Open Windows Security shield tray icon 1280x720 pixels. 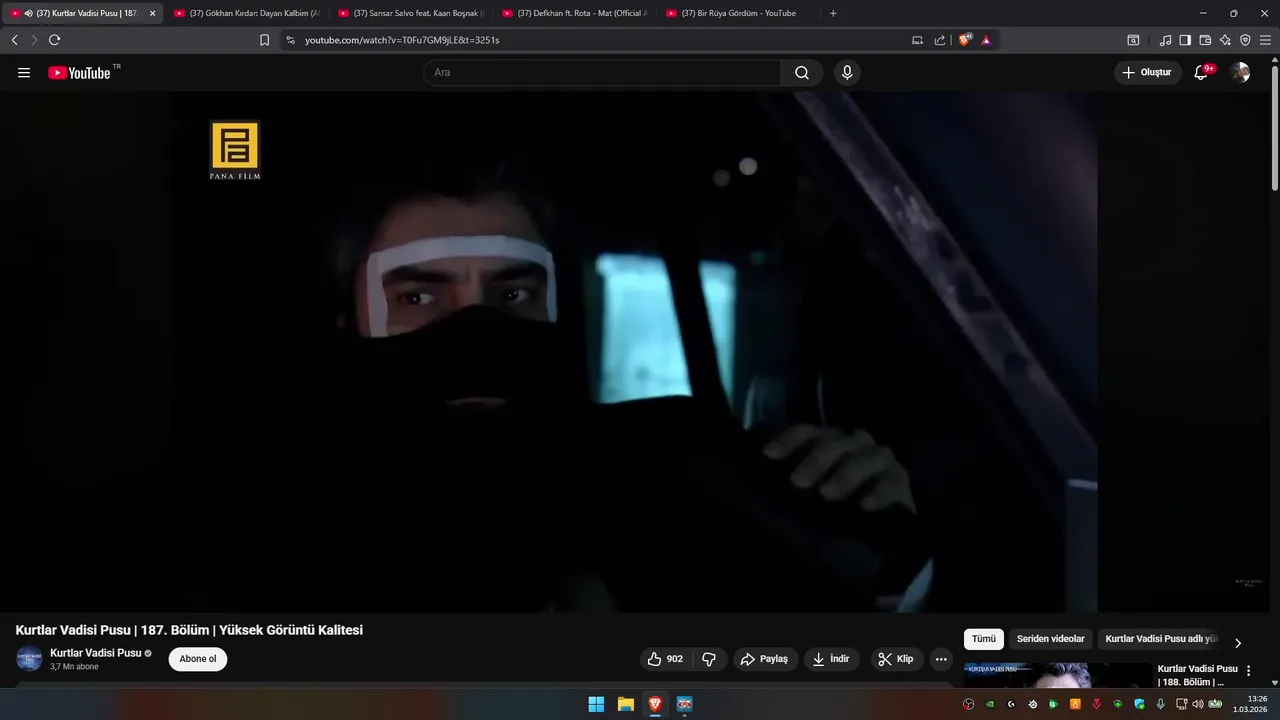tap(1139, 704)
